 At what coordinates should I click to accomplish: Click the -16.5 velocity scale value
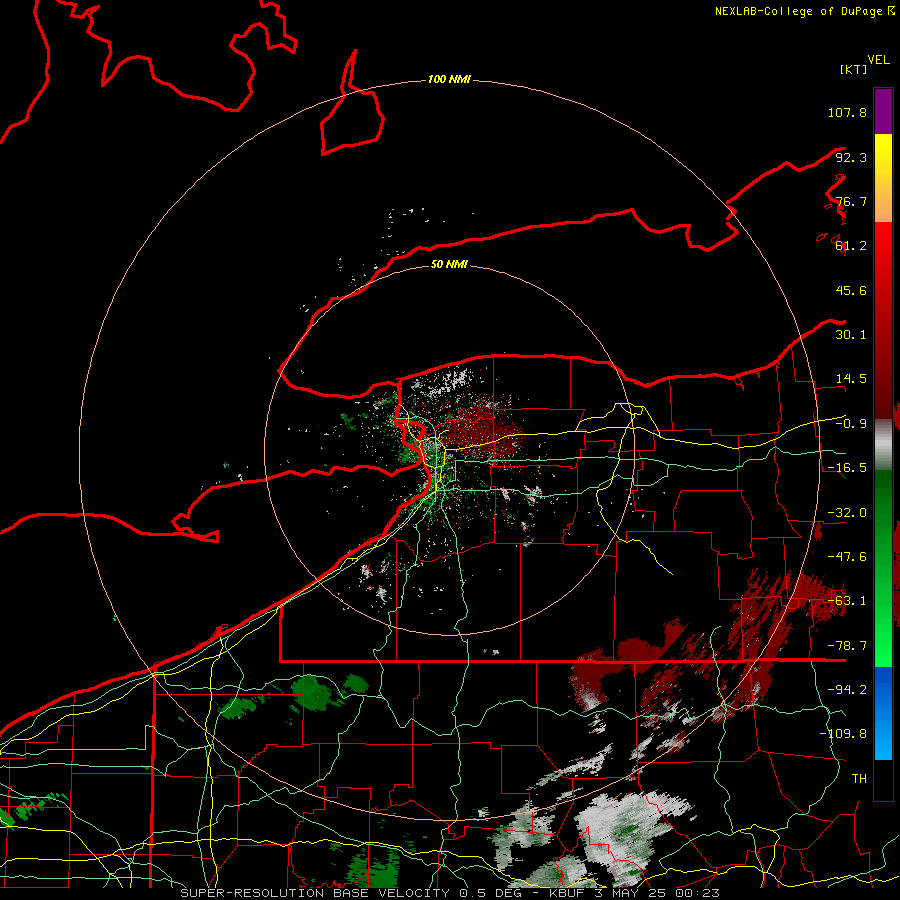[x=847, y=468]
